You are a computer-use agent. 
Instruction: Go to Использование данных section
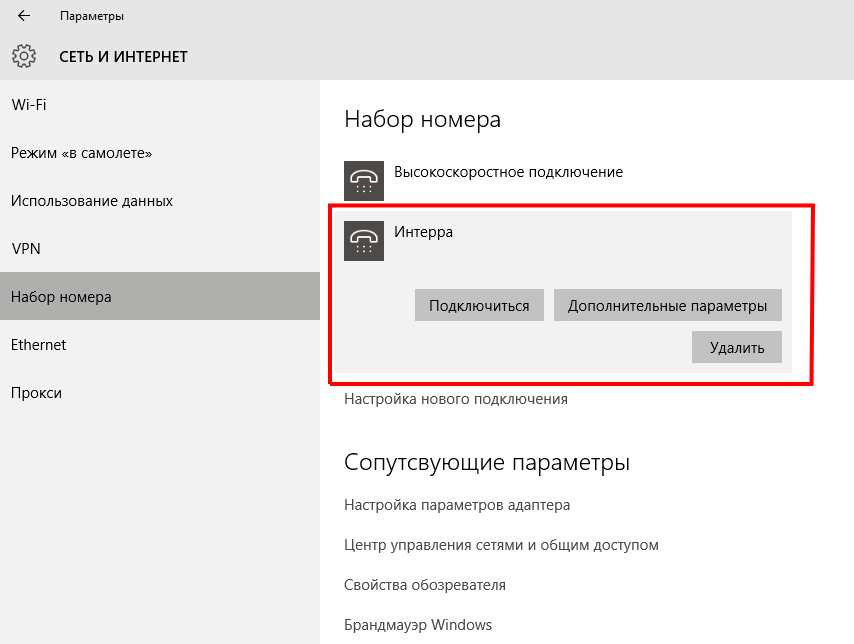point(92,201)
